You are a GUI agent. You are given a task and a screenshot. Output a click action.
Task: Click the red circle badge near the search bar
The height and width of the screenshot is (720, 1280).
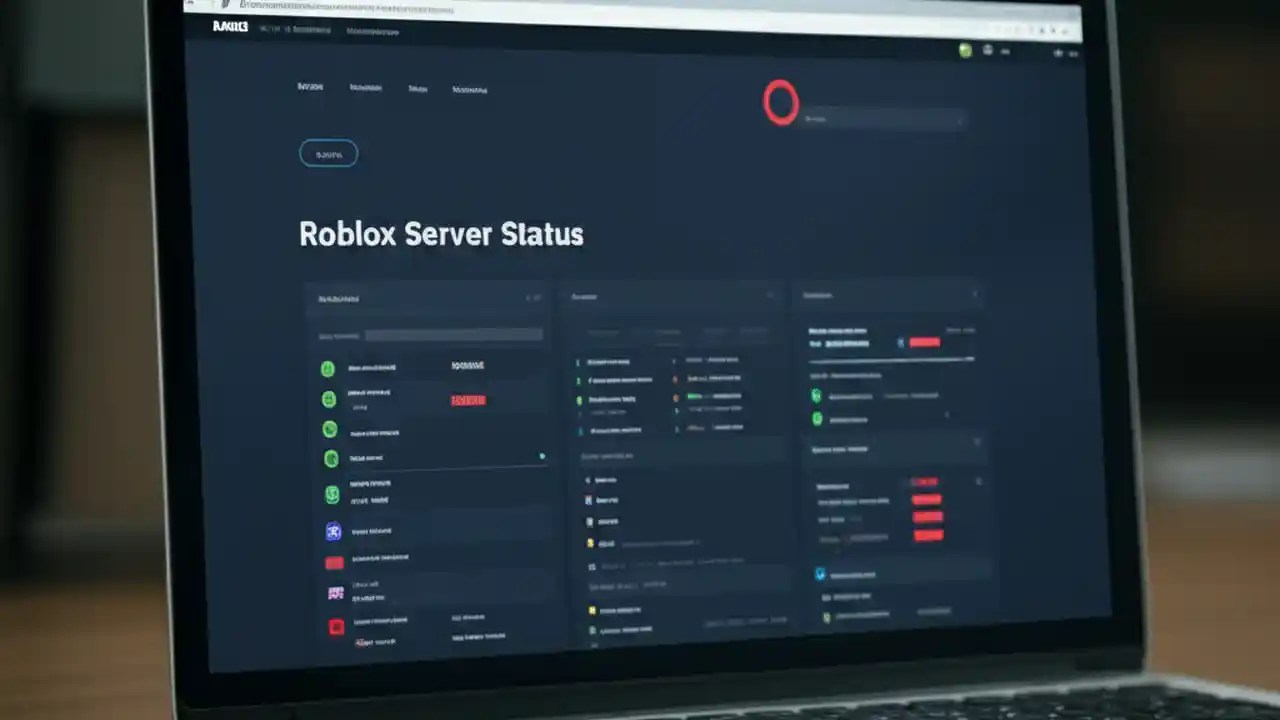pyautogui.click(x=781, y=101)
